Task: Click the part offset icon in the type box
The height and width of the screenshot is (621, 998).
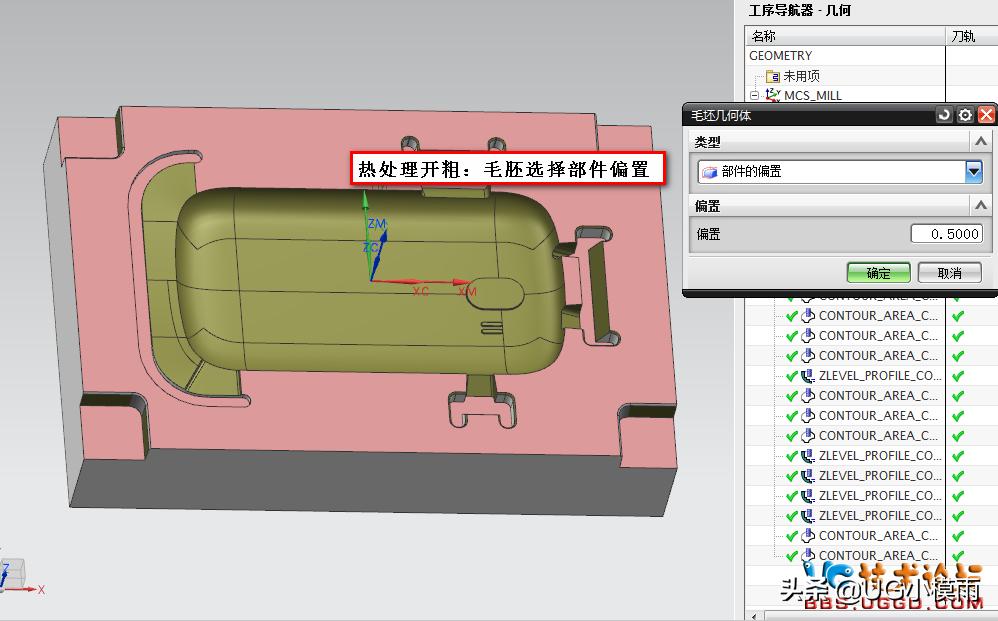Action: click(x=709, y=172)
